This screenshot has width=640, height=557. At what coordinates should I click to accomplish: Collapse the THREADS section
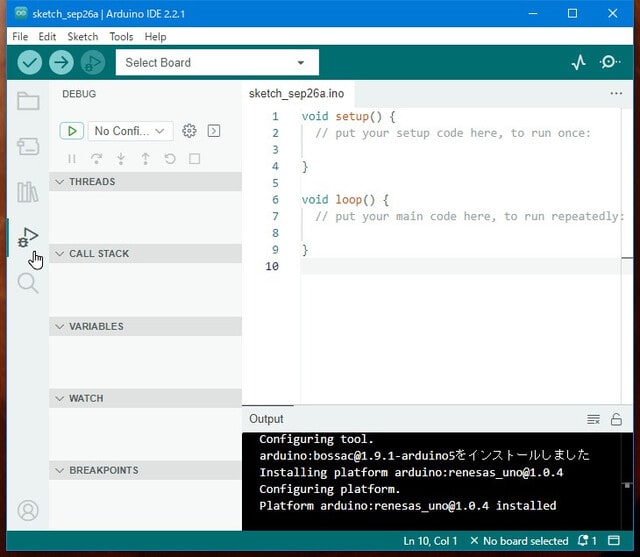[145, 182]
